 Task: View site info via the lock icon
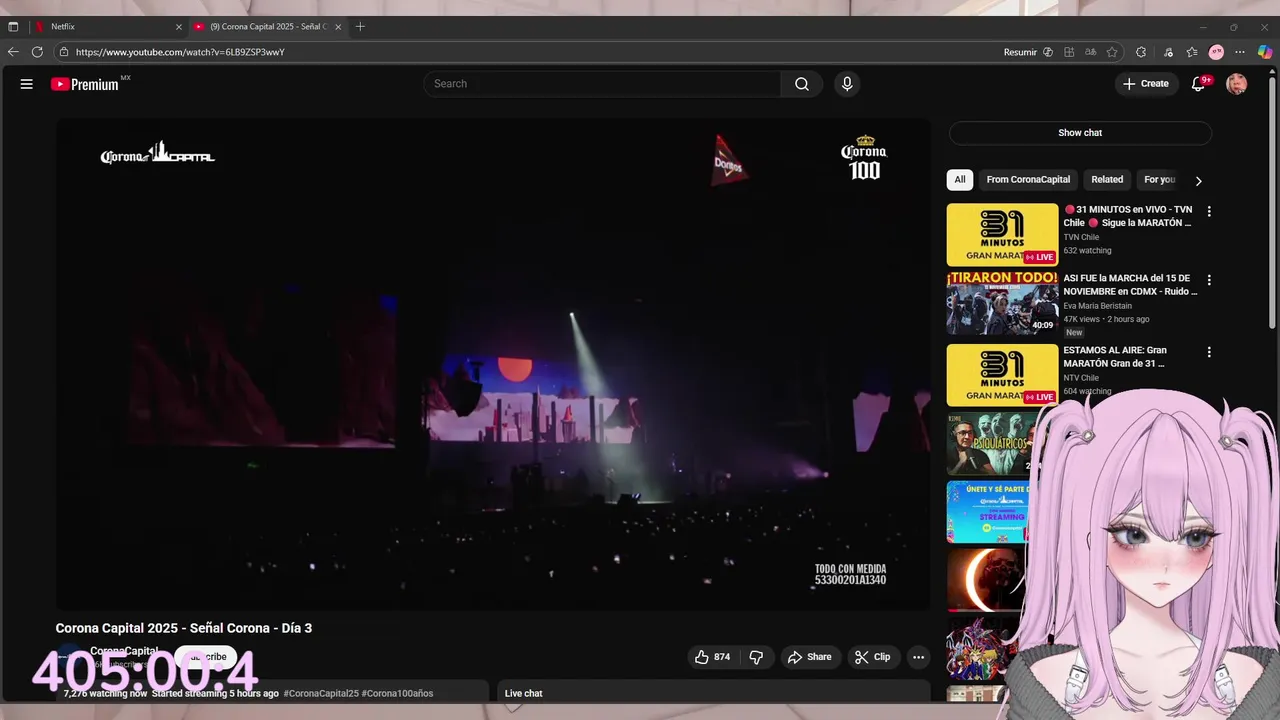(64, 52)
